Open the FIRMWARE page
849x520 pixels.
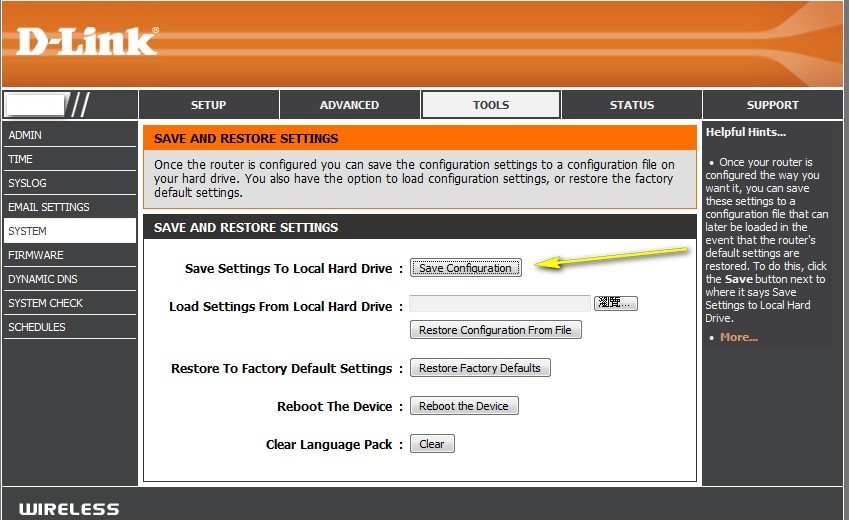click(x=70, y=255)
